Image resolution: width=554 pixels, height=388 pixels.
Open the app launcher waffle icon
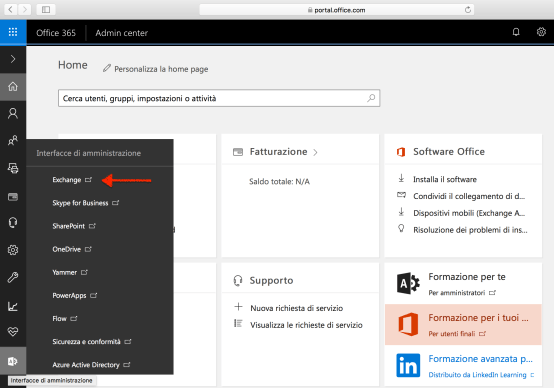(13, 32)
